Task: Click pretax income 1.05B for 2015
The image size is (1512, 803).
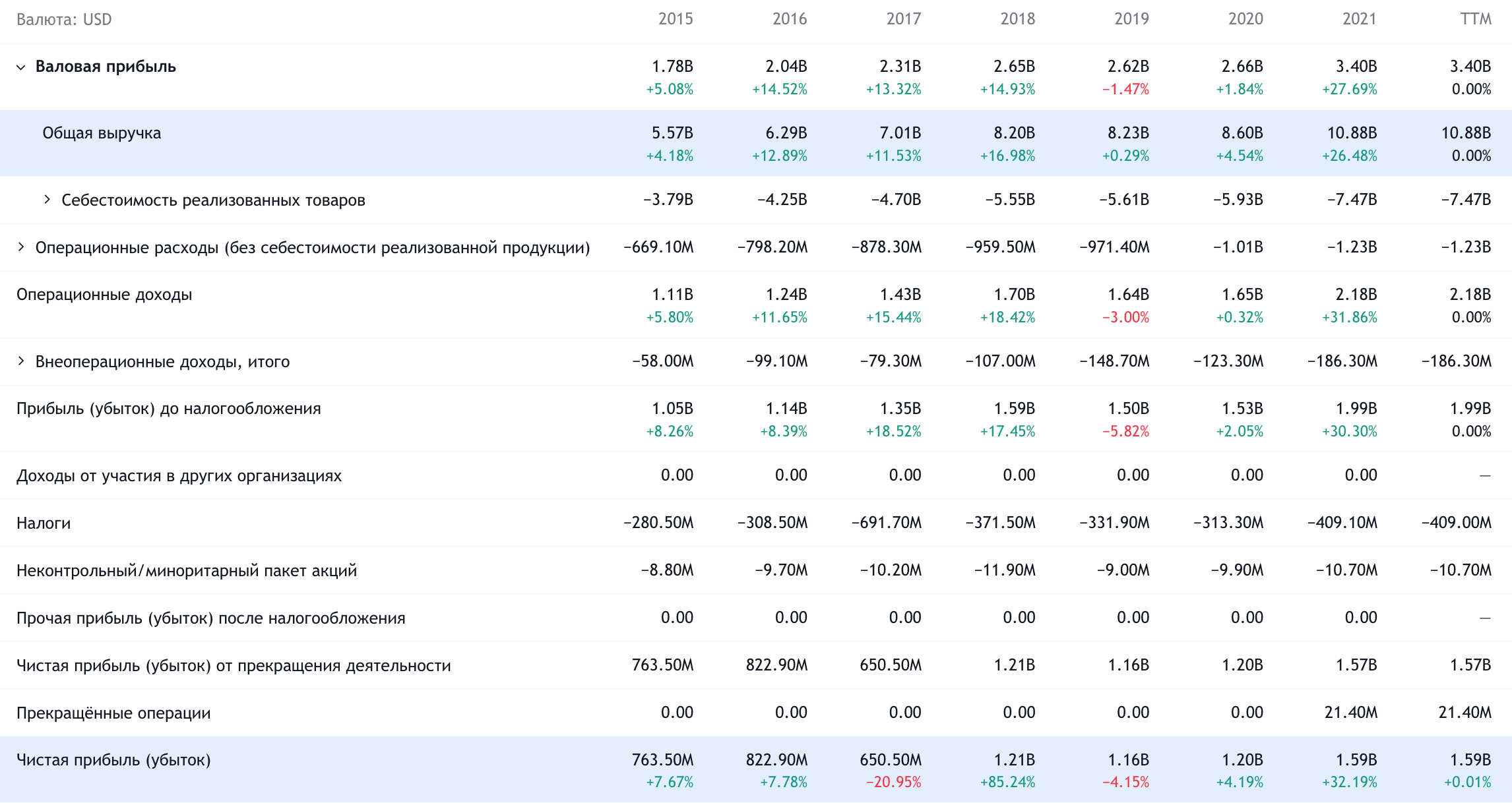Action: (x=672, y=409)
